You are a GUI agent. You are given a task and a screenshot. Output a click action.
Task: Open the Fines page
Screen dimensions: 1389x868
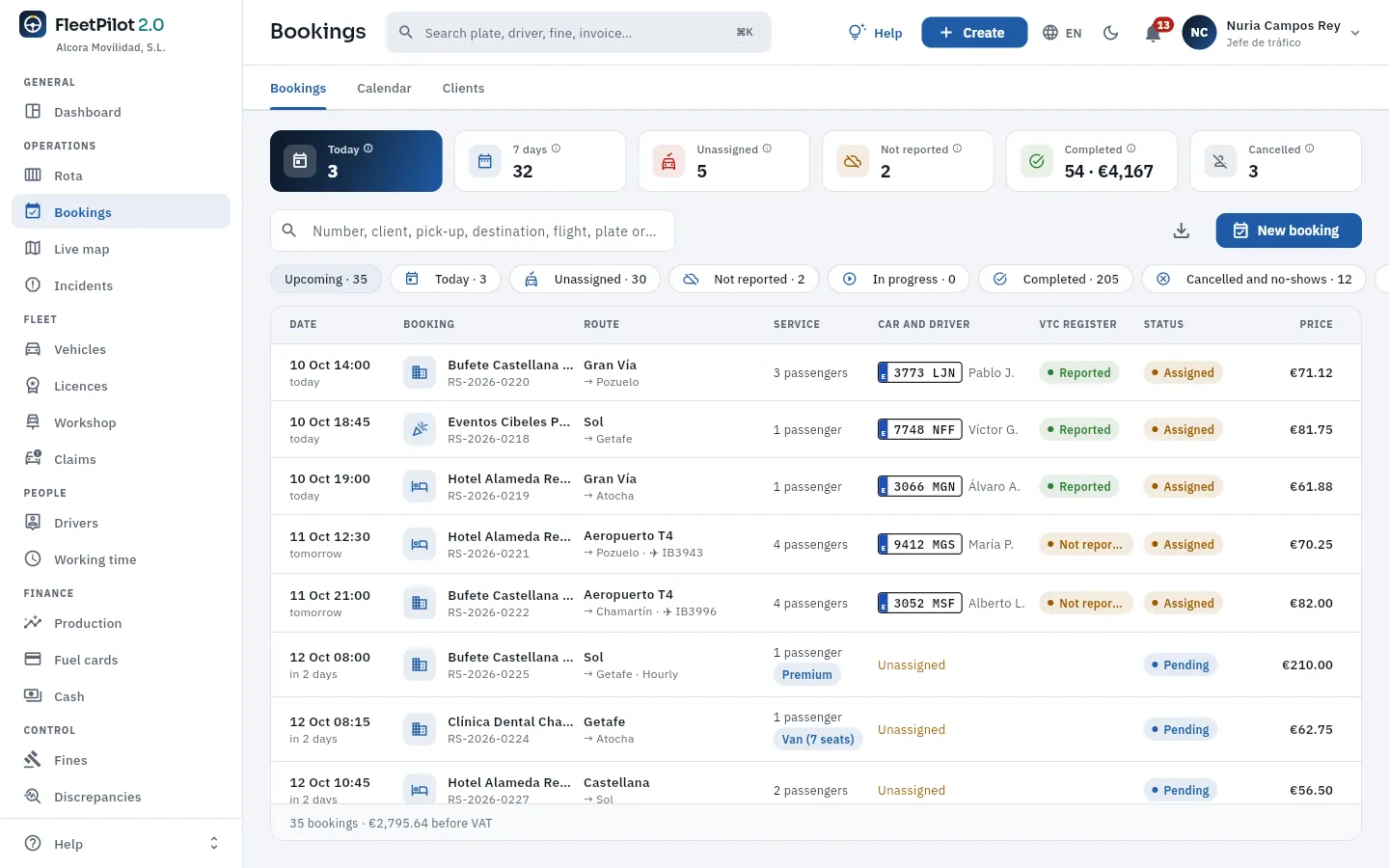click(x=121, y=760)
